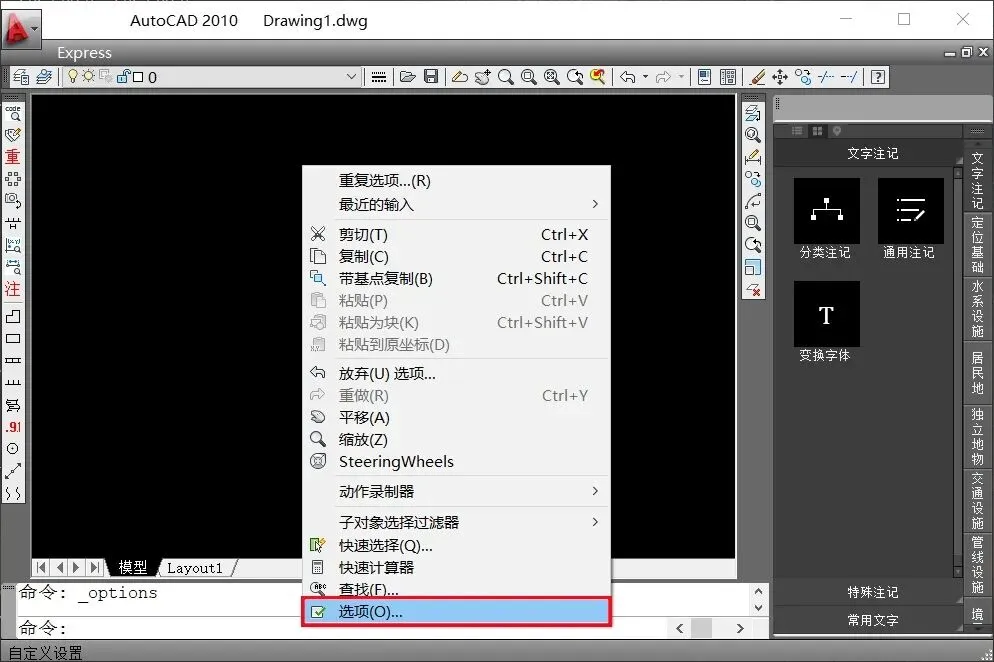
Task: Open the 水系设施 vertical palette tab
Action: pyautogui.click(x=978, y=309)
